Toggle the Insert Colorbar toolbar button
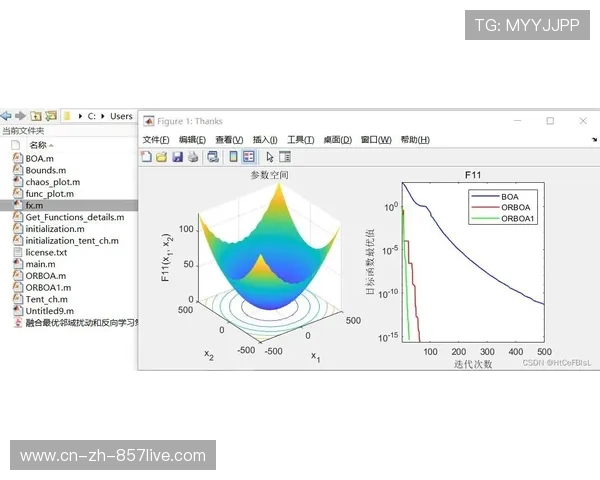Screen dimensions: 600x480 (233, 157)
